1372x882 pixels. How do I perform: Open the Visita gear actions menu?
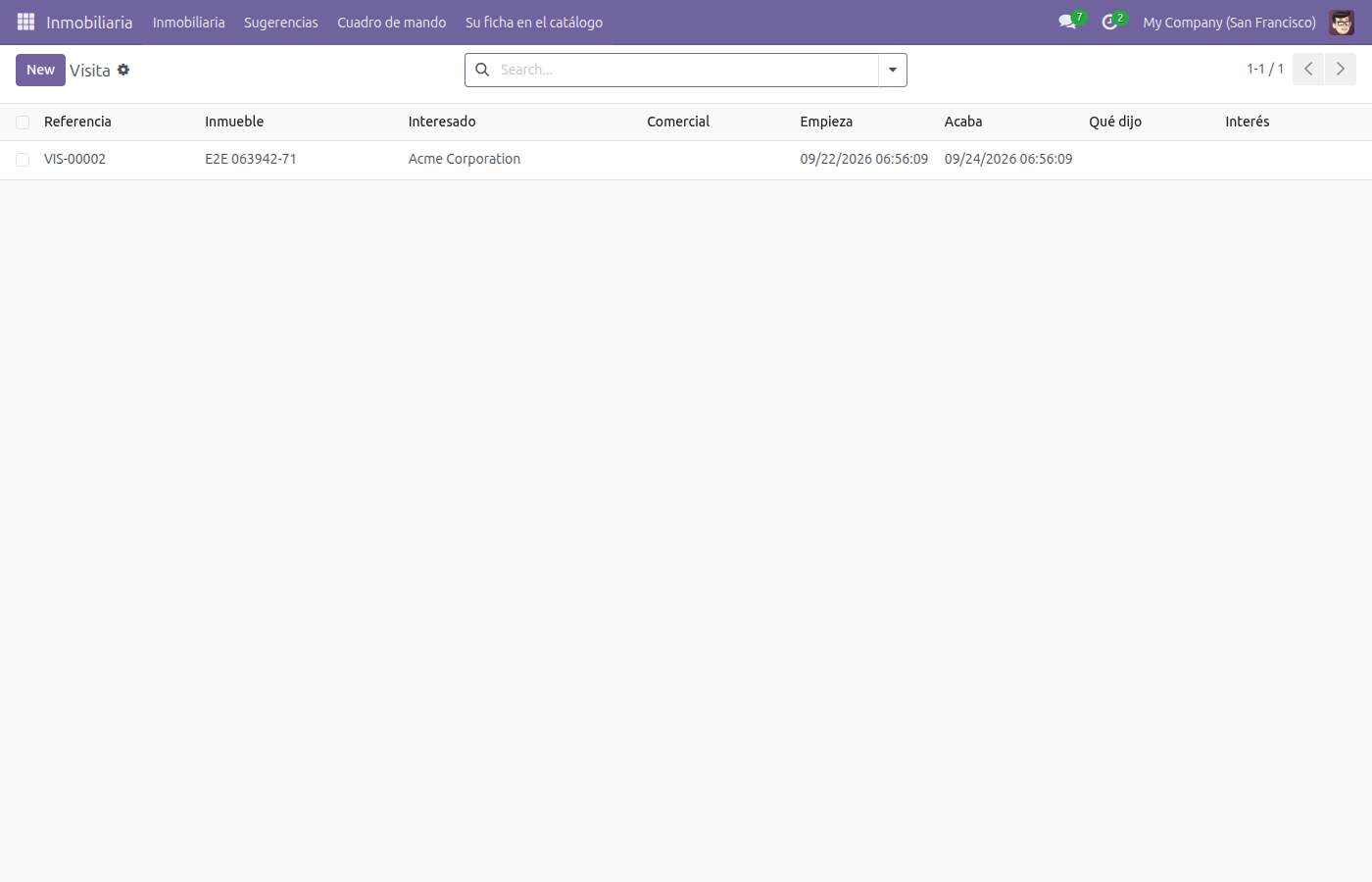[123, 70]
